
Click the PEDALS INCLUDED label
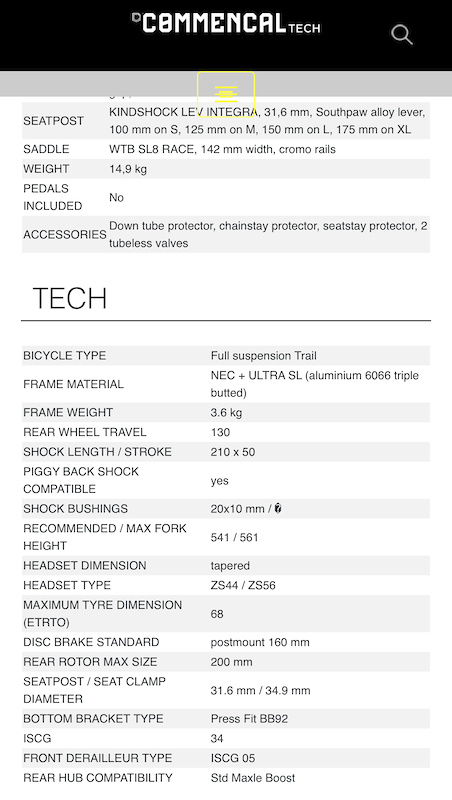tap(53, 197)
